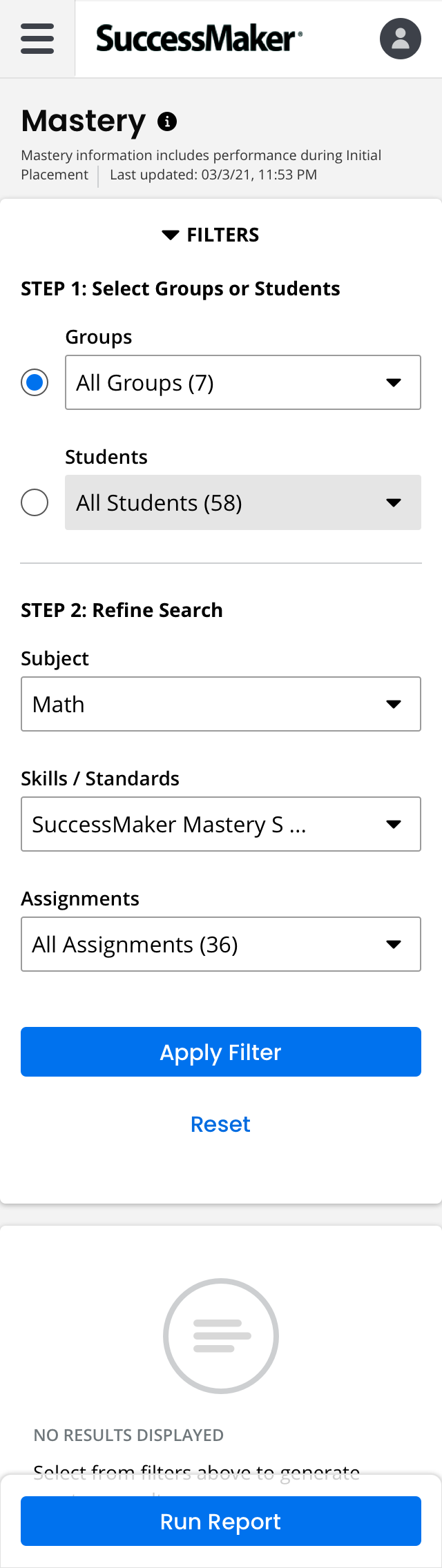The height and width of the screenshot is (1568, 442).
Task: Open the All Assignments (36) dropdown
Action: pyautogui.click(x=221, y=944)
